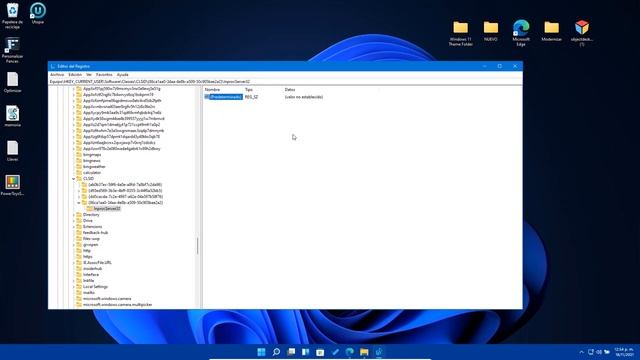Image resolution: width=640 pixels, height=360 pixels.
Task: Open the Optimizar desktop file
Action: coord(12,82)
